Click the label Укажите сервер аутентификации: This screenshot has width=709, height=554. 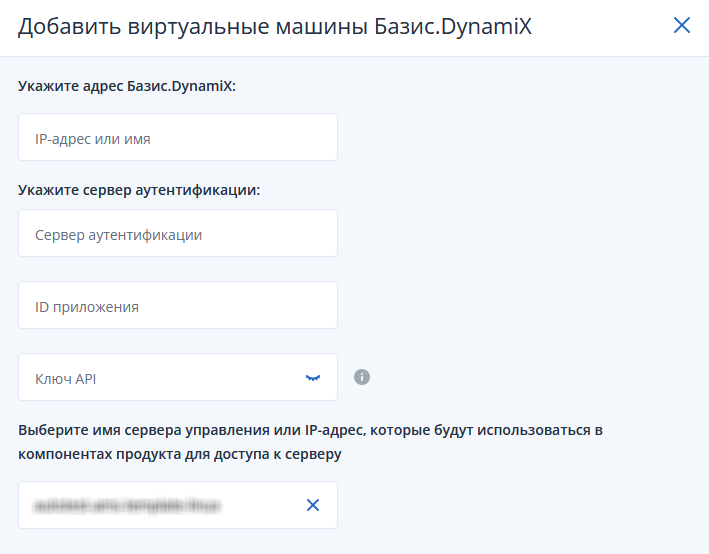coord(139,190)
